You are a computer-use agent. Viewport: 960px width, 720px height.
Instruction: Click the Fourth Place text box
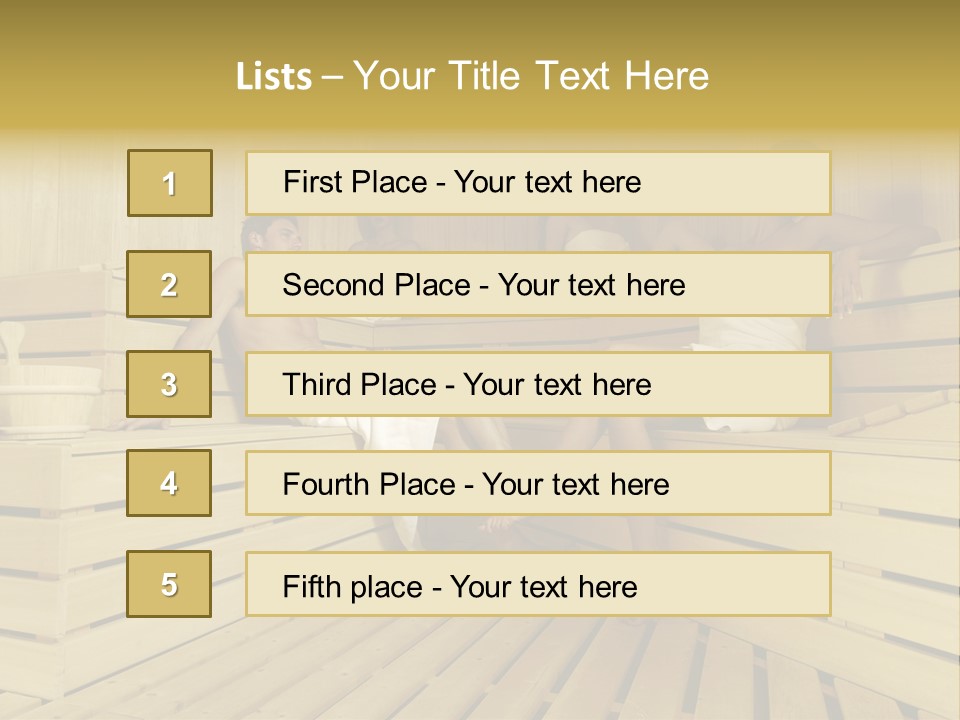pos(538,484)
